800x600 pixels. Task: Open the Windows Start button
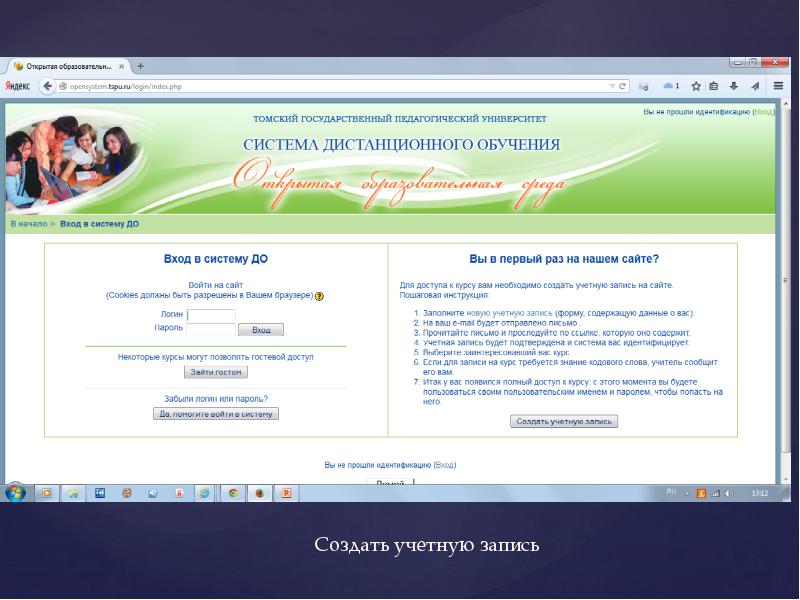(x=16, y=492)
